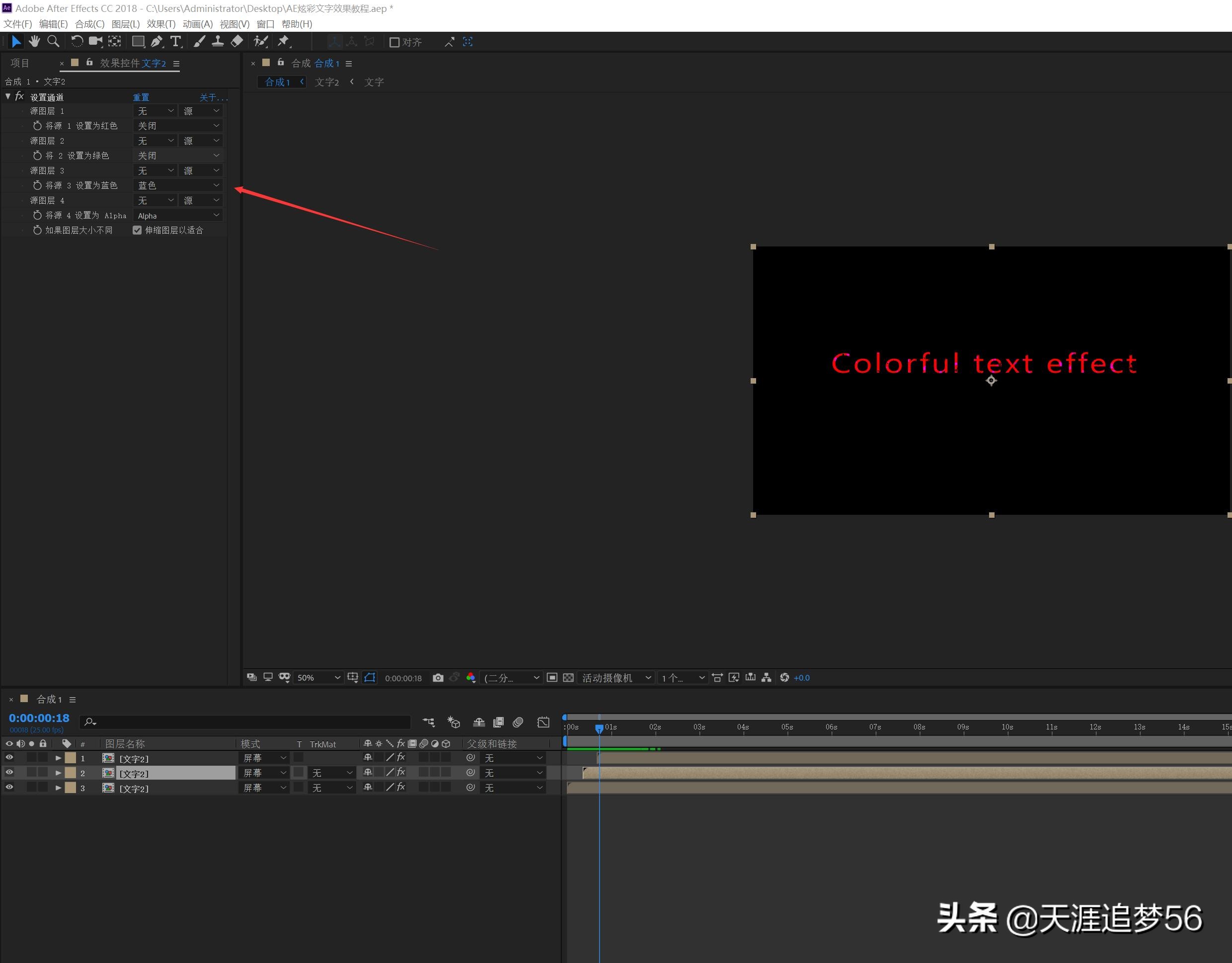Select the Zoom magnifier tool
The width and height of the screenshot is (1232, 963).
(x=53, y=41)
